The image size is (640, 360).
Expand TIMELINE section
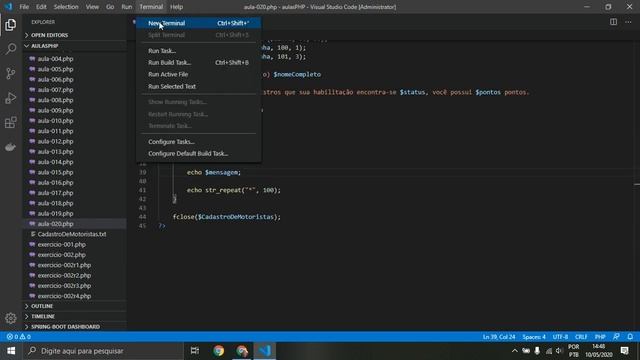[x=75, y=316]
